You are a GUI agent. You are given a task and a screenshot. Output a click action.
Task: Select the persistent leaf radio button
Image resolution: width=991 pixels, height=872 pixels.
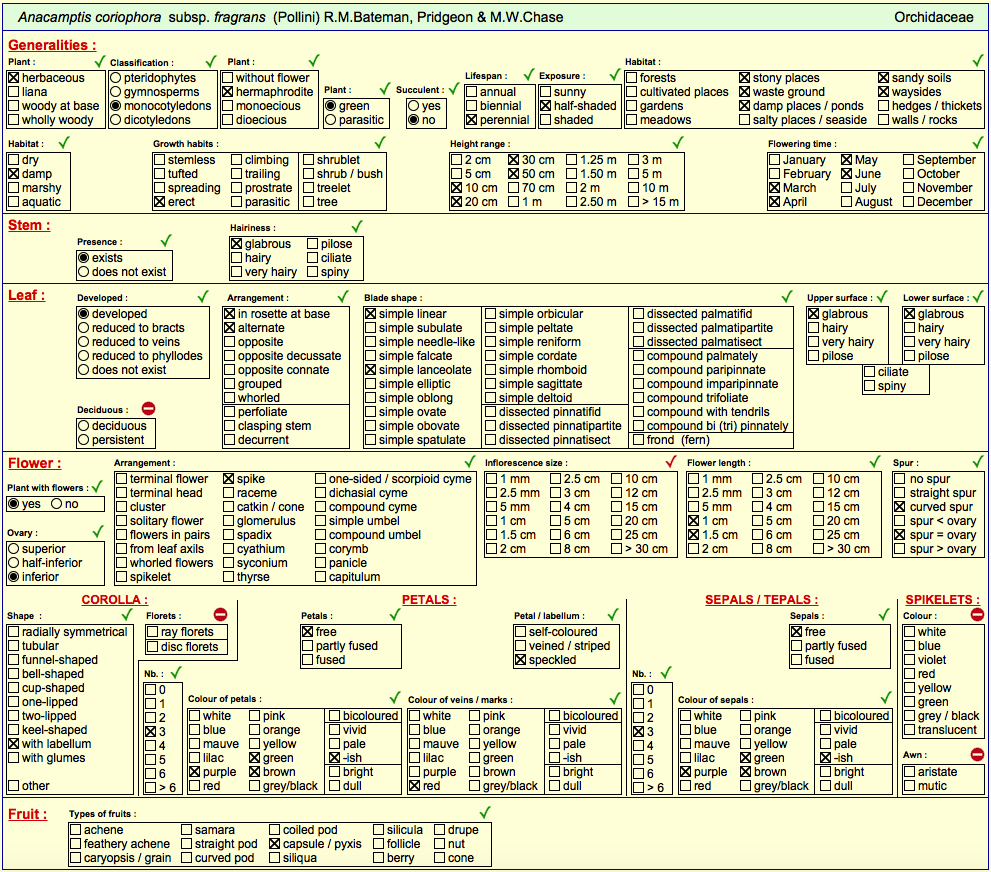[83, 440]
